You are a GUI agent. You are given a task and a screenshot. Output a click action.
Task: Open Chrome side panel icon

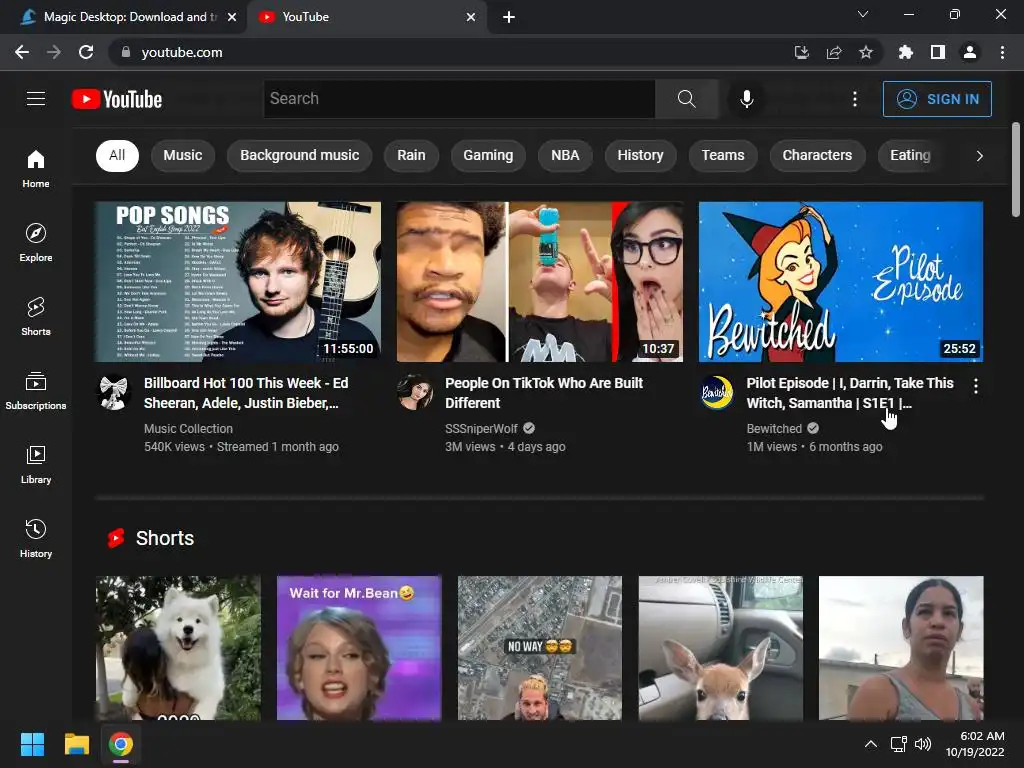pos(938,52)
